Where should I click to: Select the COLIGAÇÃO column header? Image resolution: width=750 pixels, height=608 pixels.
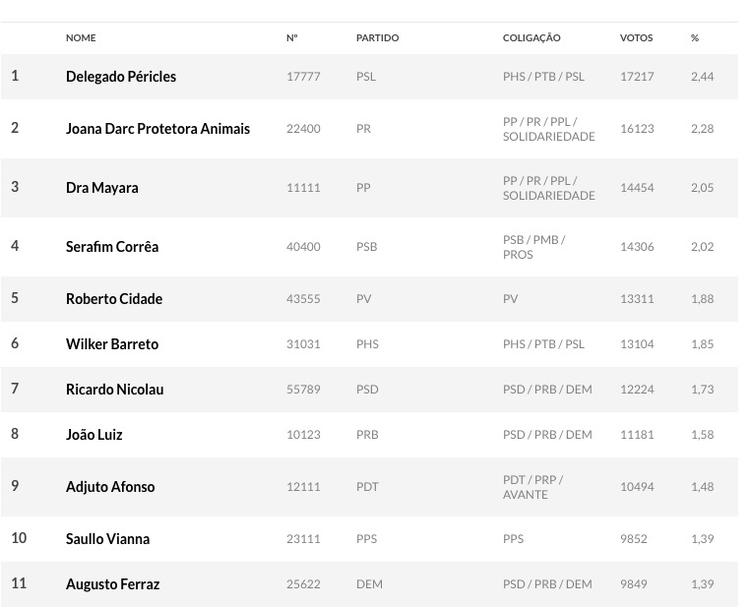tap(531, 38)
